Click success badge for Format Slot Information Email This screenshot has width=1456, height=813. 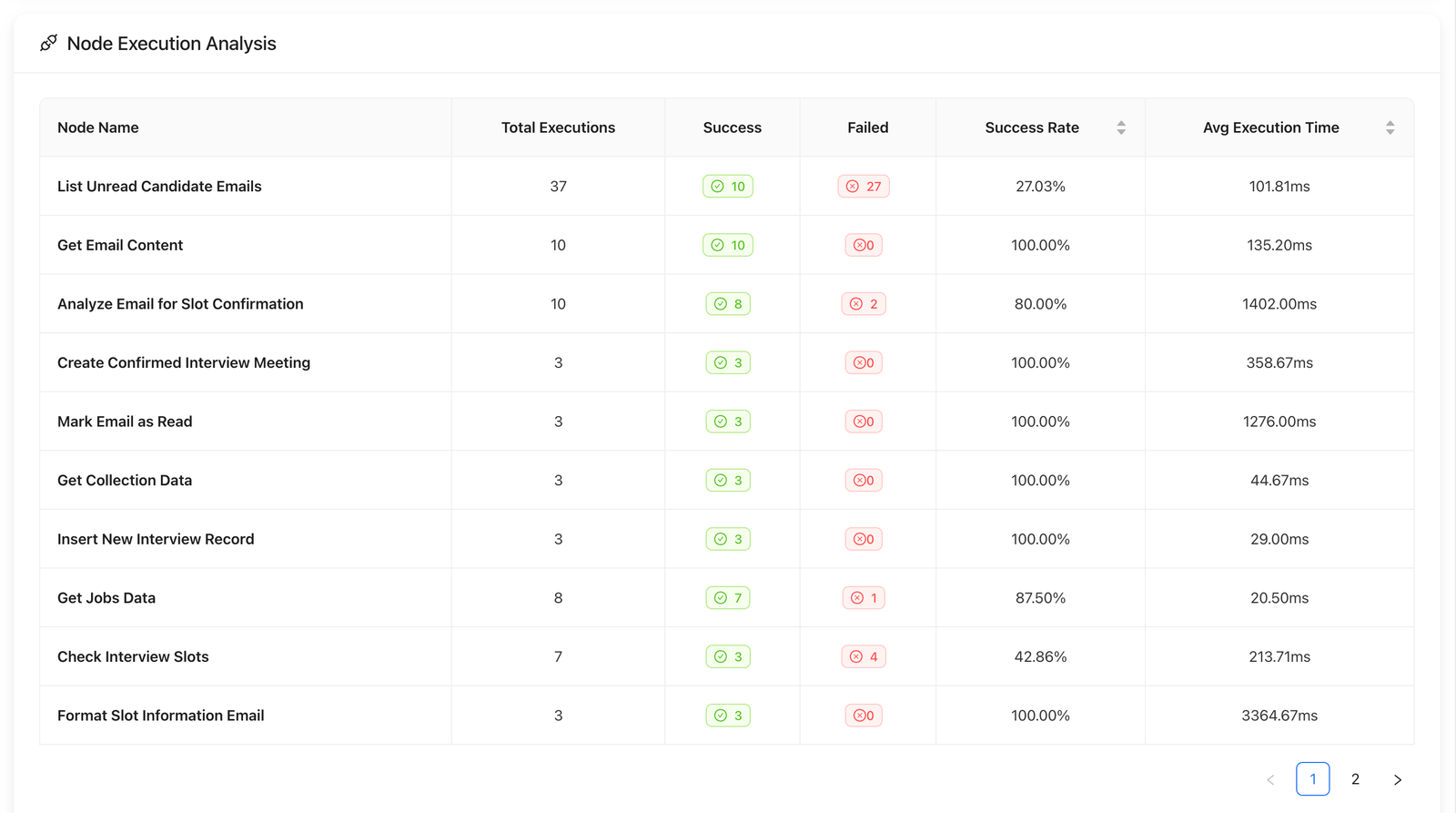click(728, 716)
